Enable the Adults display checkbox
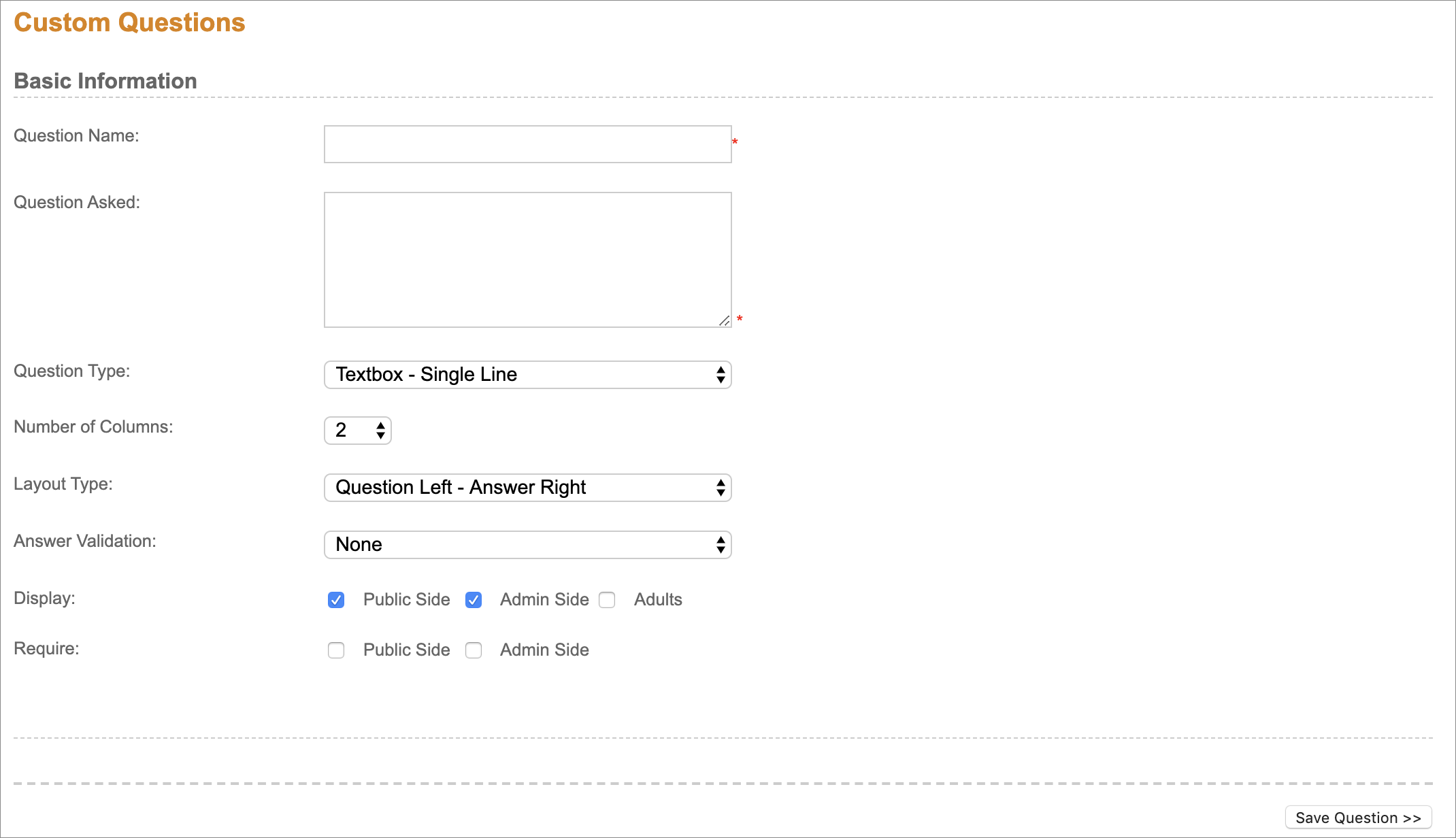The height and width of the screenshot is (838, 1456). (607, 600)
